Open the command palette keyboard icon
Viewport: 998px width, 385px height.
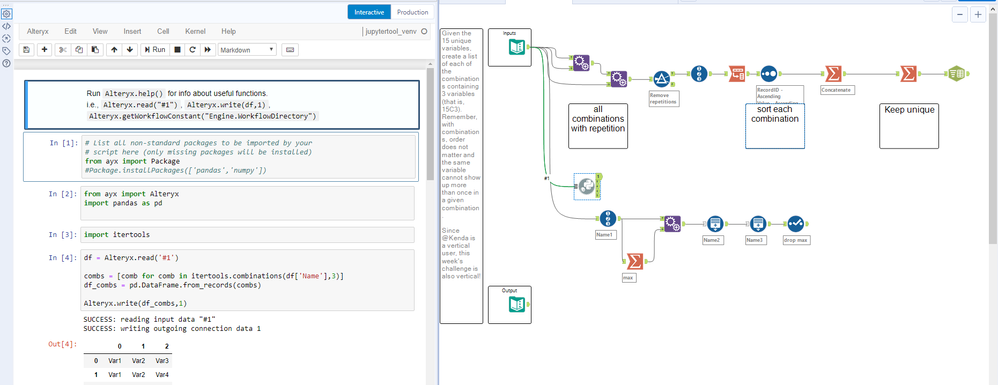pyautogui.click(x=289, y=49)
